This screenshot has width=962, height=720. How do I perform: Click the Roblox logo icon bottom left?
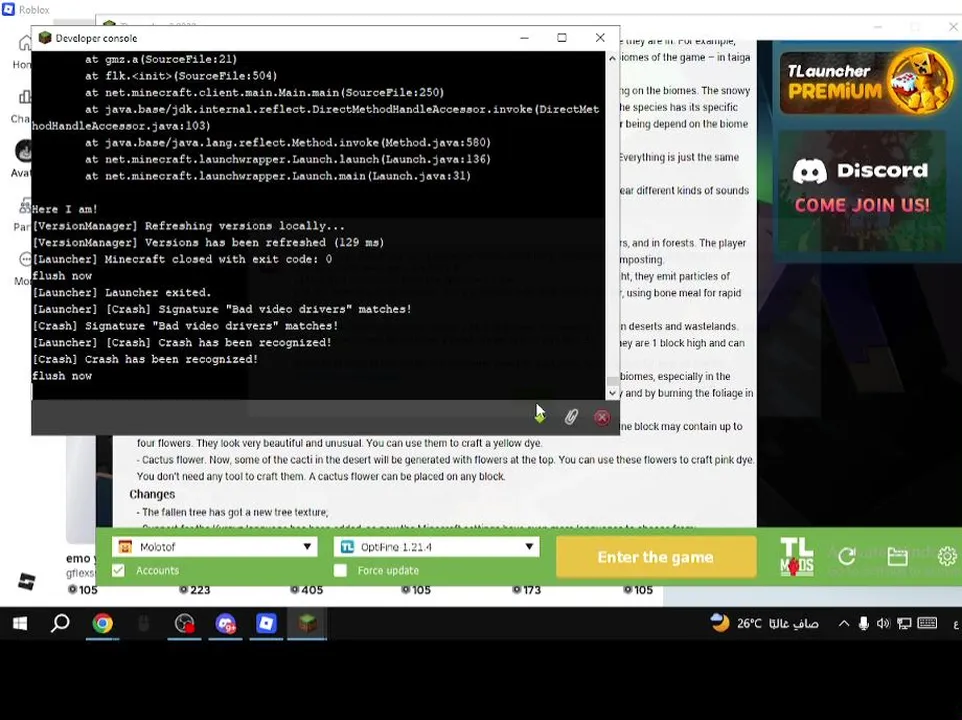coord(26,580)
